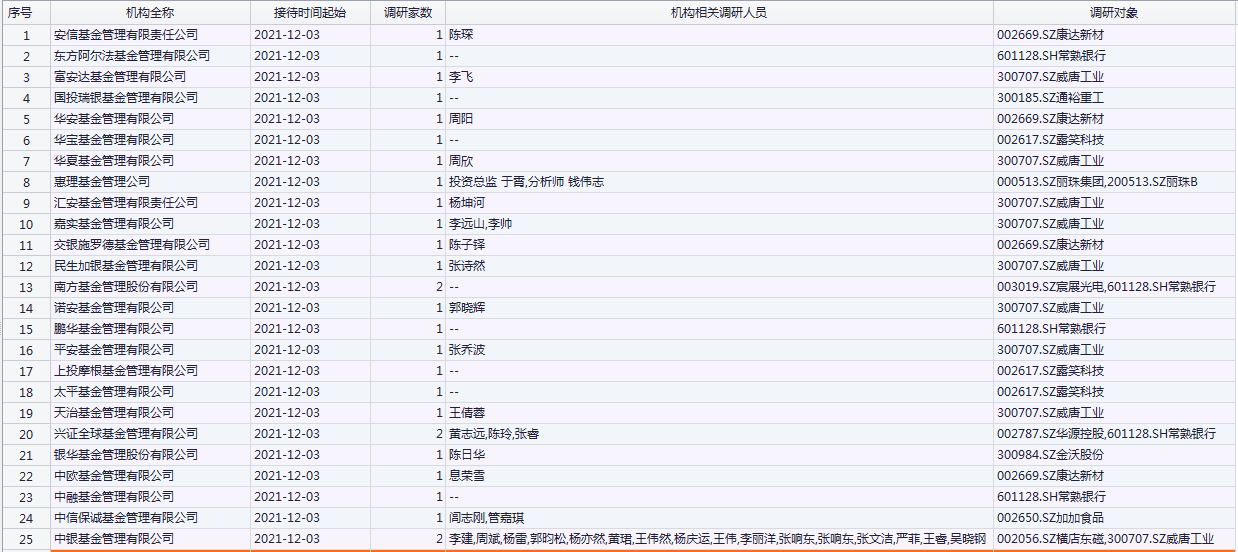Sort by the 调研家数 column header
Image resolution: width=1238 pixels, height=552 pixels.
point(408,12)
